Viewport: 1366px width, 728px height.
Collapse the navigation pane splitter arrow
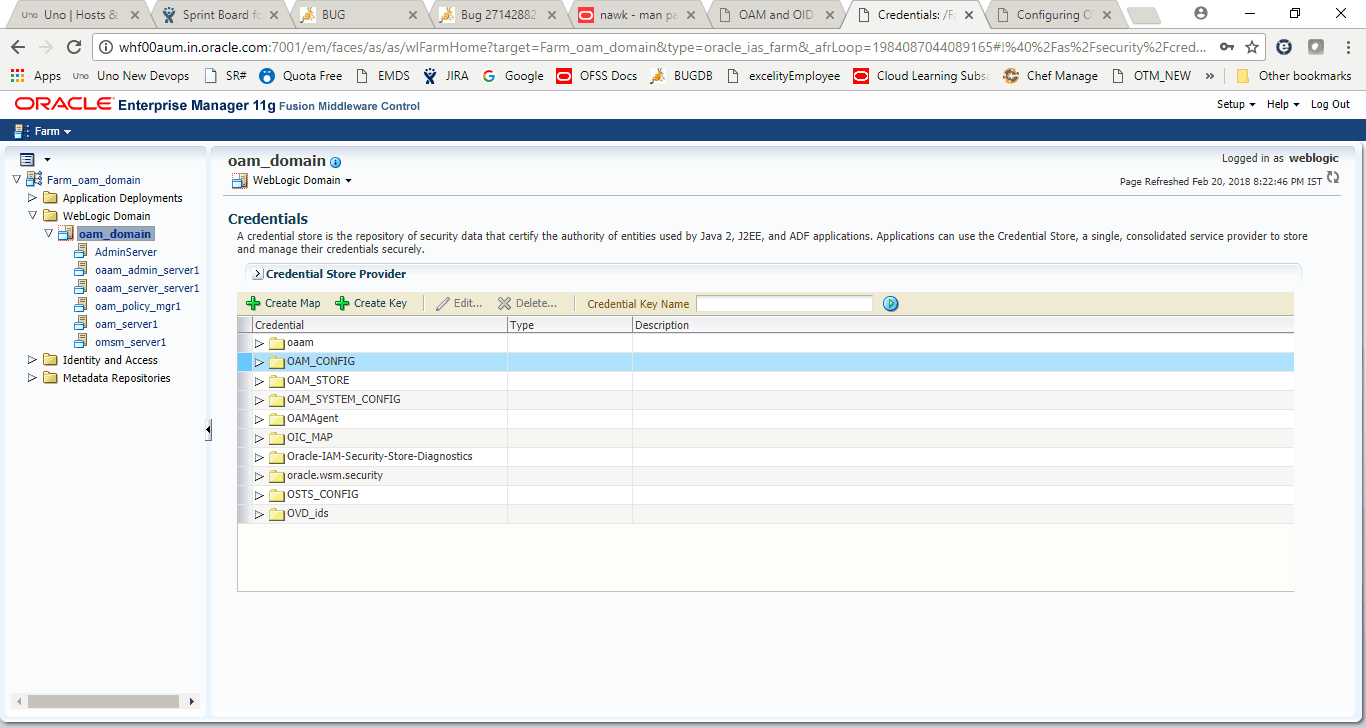pos(208,430)
